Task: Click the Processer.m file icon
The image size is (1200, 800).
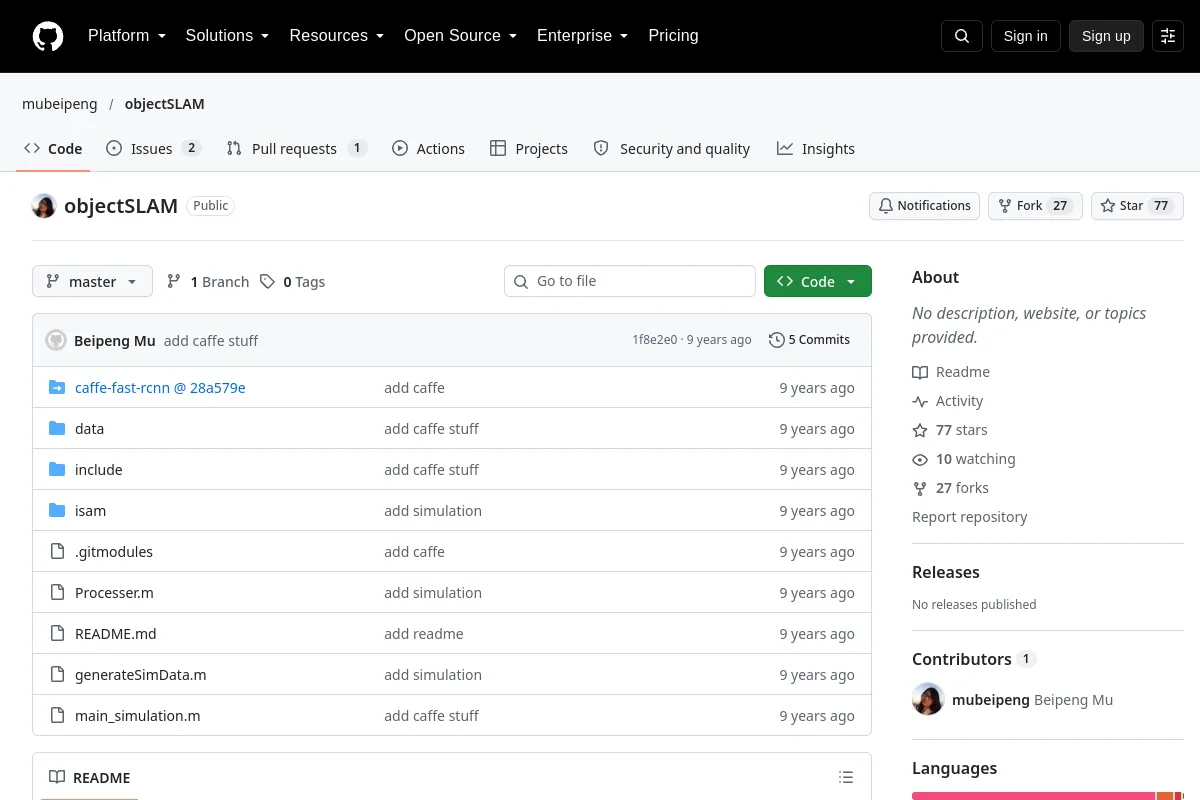Action: click(57, 593)
